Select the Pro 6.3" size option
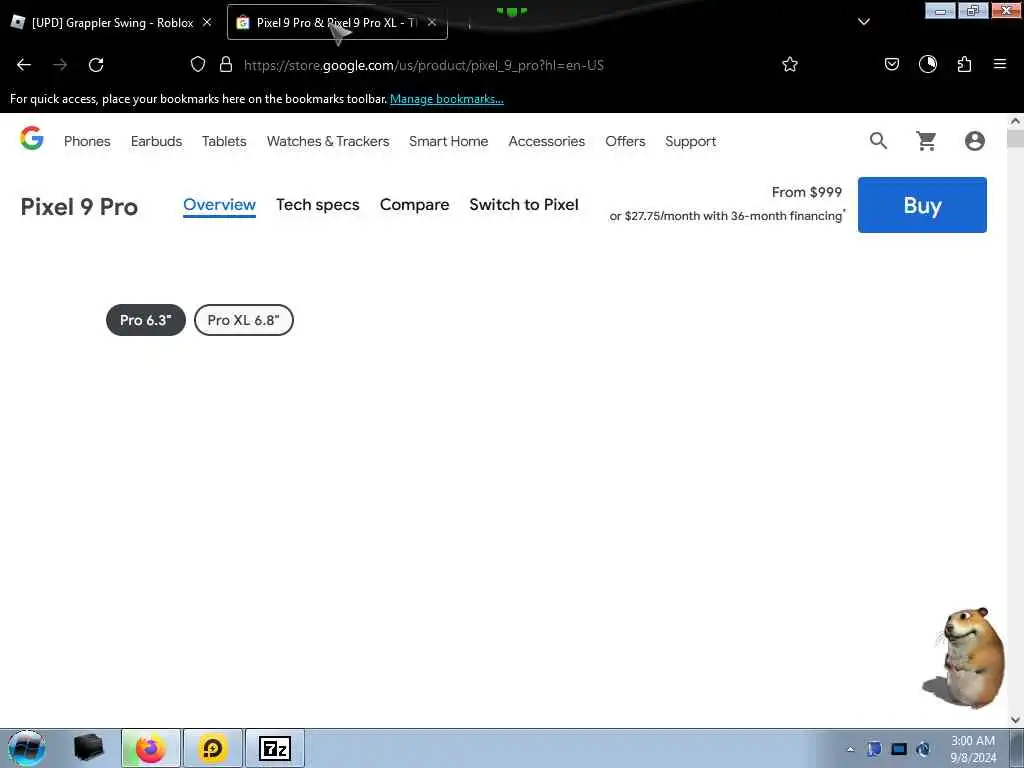The image size is (1024, 768). 146,320
